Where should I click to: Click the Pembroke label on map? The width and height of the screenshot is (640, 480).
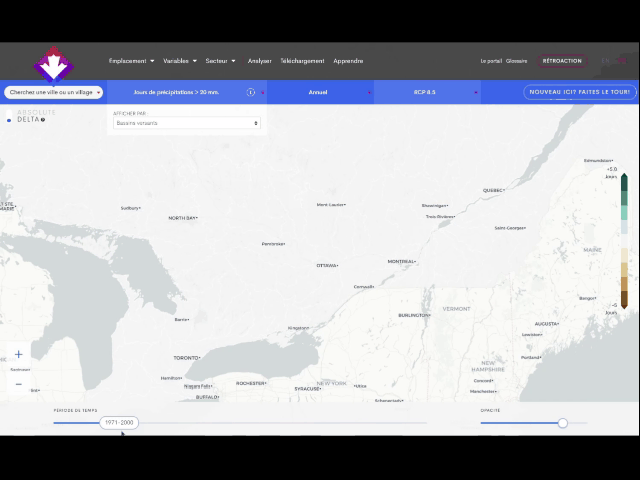(x=273, y=244)
